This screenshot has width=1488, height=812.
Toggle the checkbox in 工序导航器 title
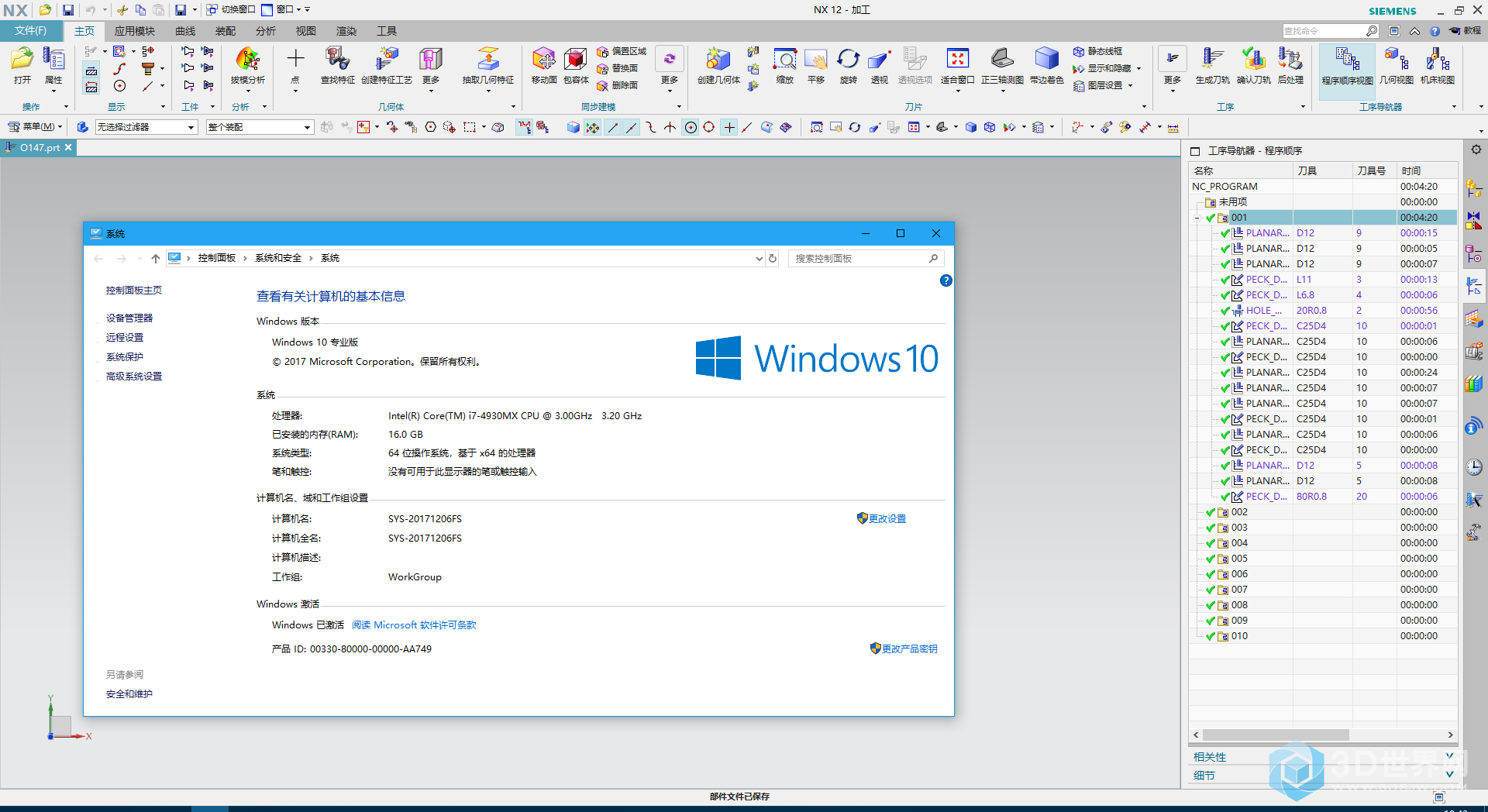pyautogui.click(x=1195, y=151)
